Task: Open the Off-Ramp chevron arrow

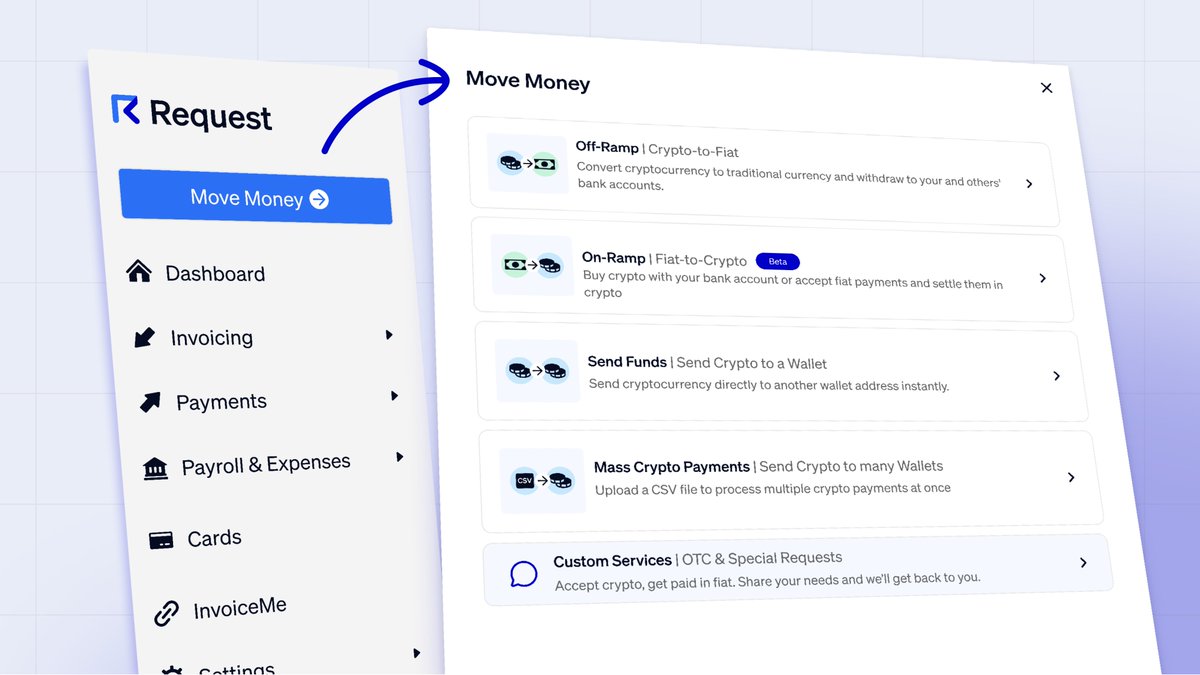Action: [x=1029, y=184]
